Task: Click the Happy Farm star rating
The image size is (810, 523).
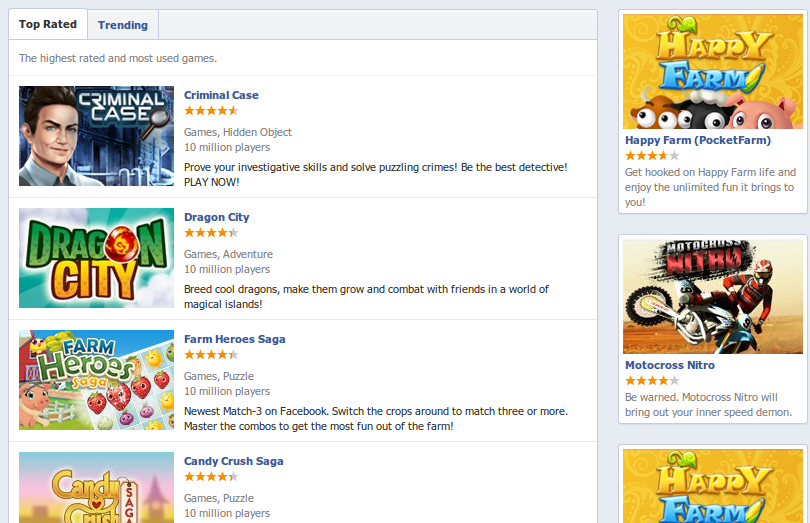Action: point(652,156)
